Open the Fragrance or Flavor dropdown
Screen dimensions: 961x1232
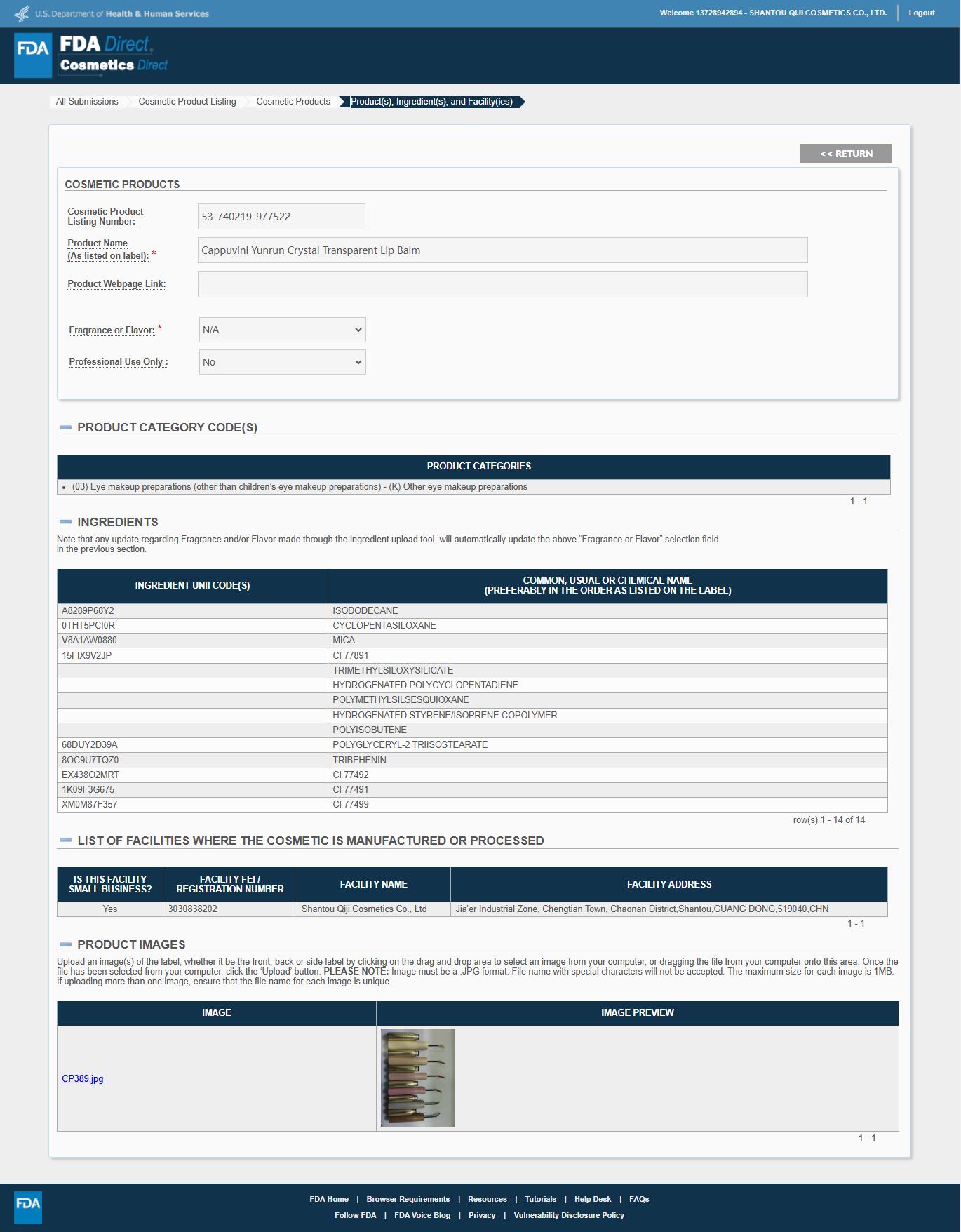tap(282, 330)
